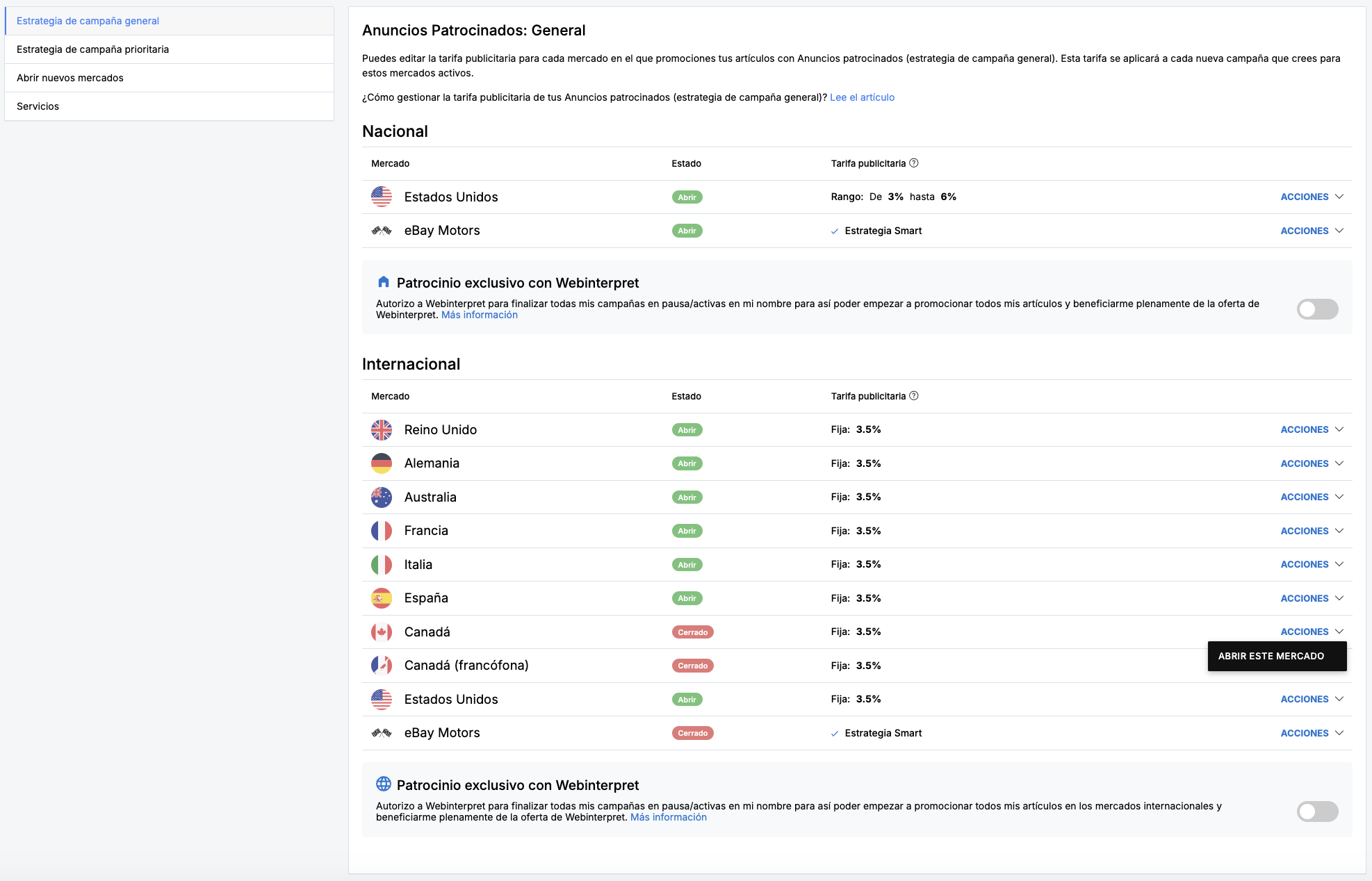
Task: Click the España flag icon
Action: [382, 598]
